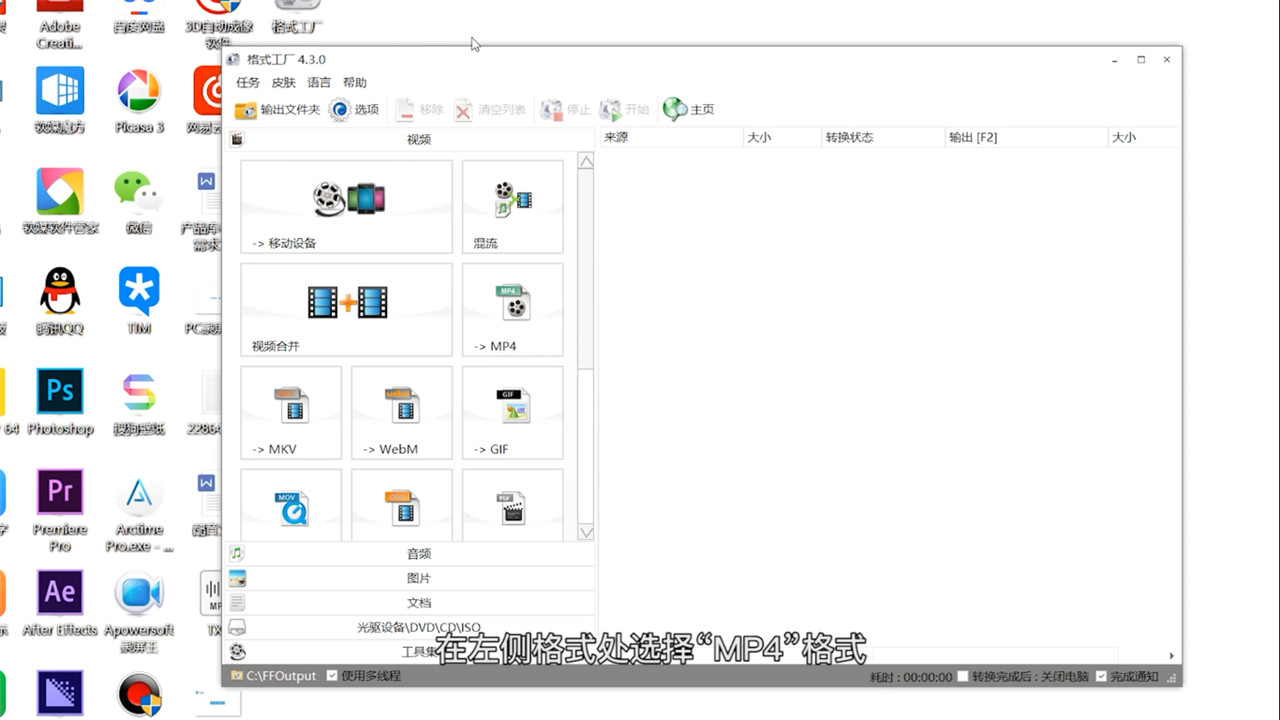Click the 移除 remove toolbar button
The width and height of the screenshot is (1280, 720).
[419, 110]
